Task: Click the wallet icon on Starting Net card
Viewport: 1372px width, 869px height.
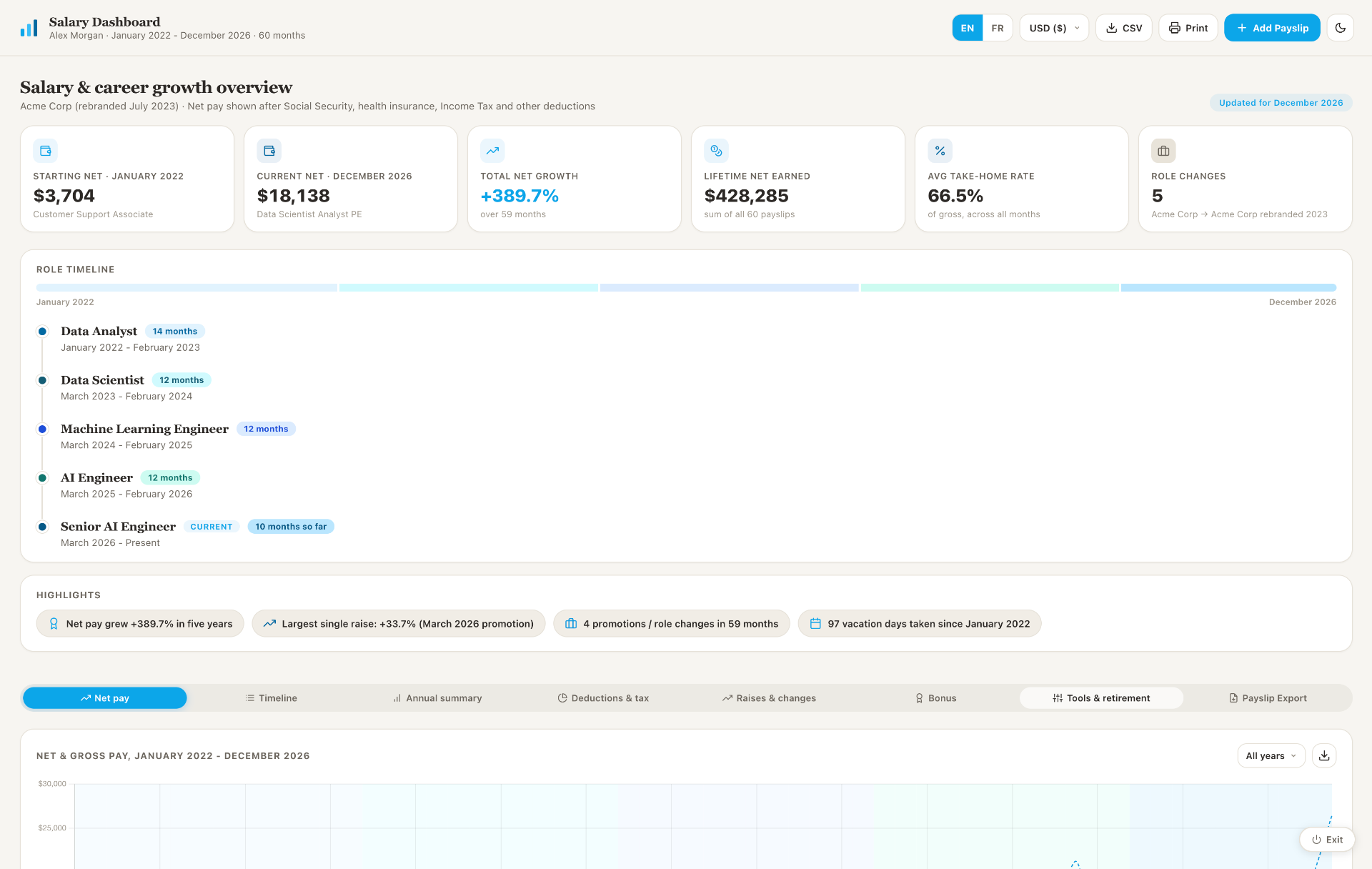Action: click(x=46, y=151)
